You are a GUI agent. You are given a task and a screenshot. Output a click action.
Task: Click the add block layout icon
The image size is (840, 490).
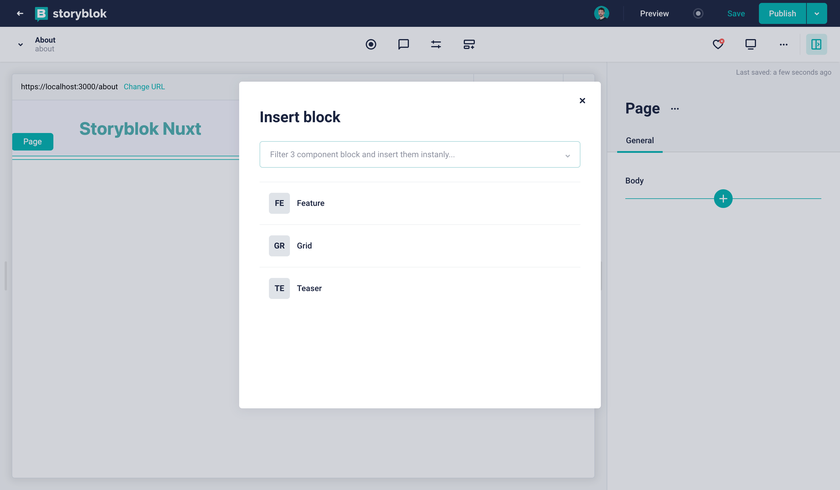tap(469, 44)
